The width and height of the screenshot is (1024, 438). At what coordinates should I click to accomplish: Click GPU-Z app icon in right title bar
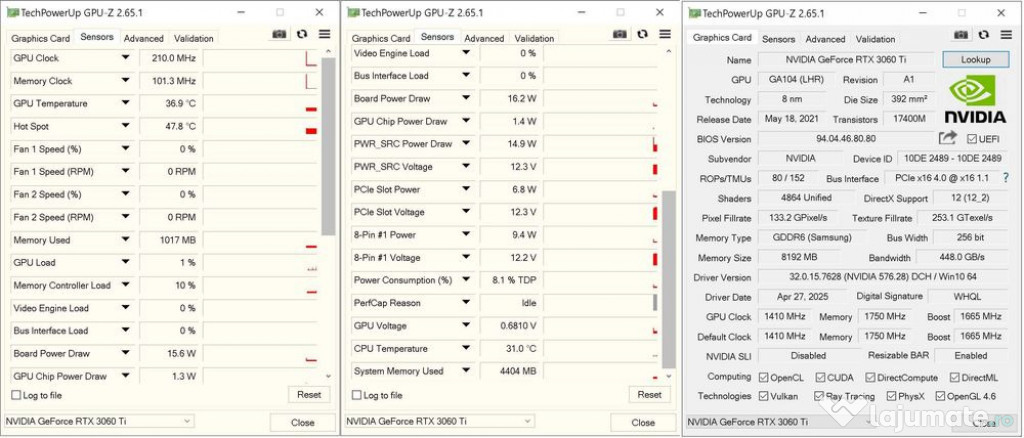click(x=694, y=13)
